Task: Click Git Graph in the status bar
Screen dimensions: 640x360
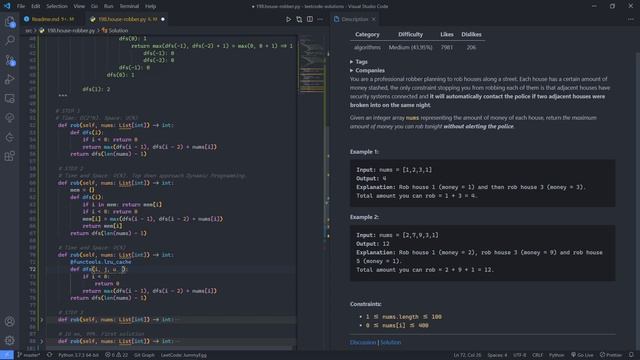Action: [144, 355]
